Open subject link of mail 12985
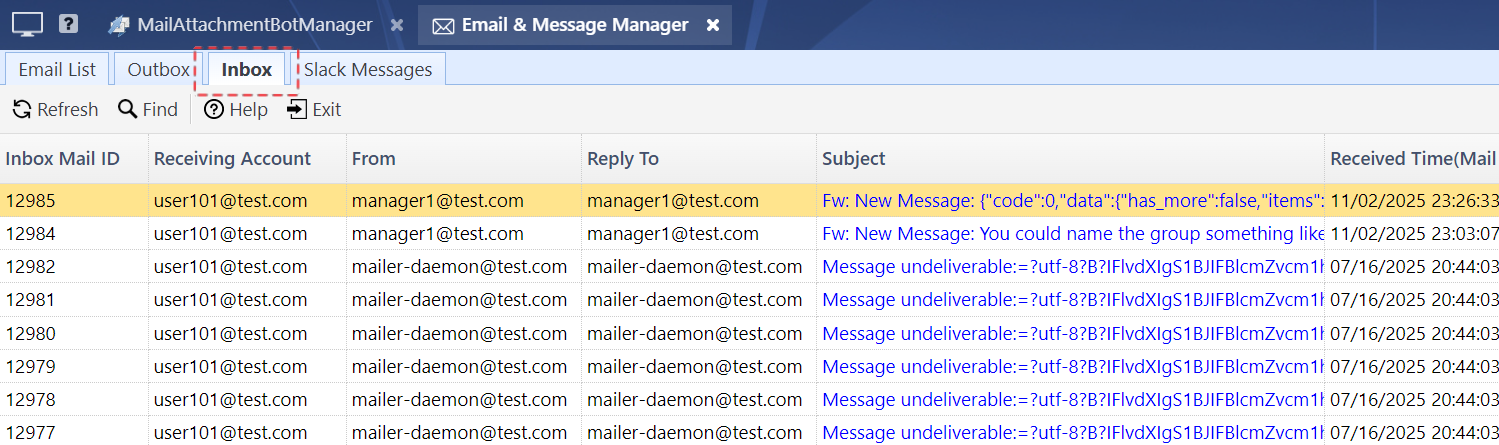The image size is (1499, 445). (x=1072, y=200)
